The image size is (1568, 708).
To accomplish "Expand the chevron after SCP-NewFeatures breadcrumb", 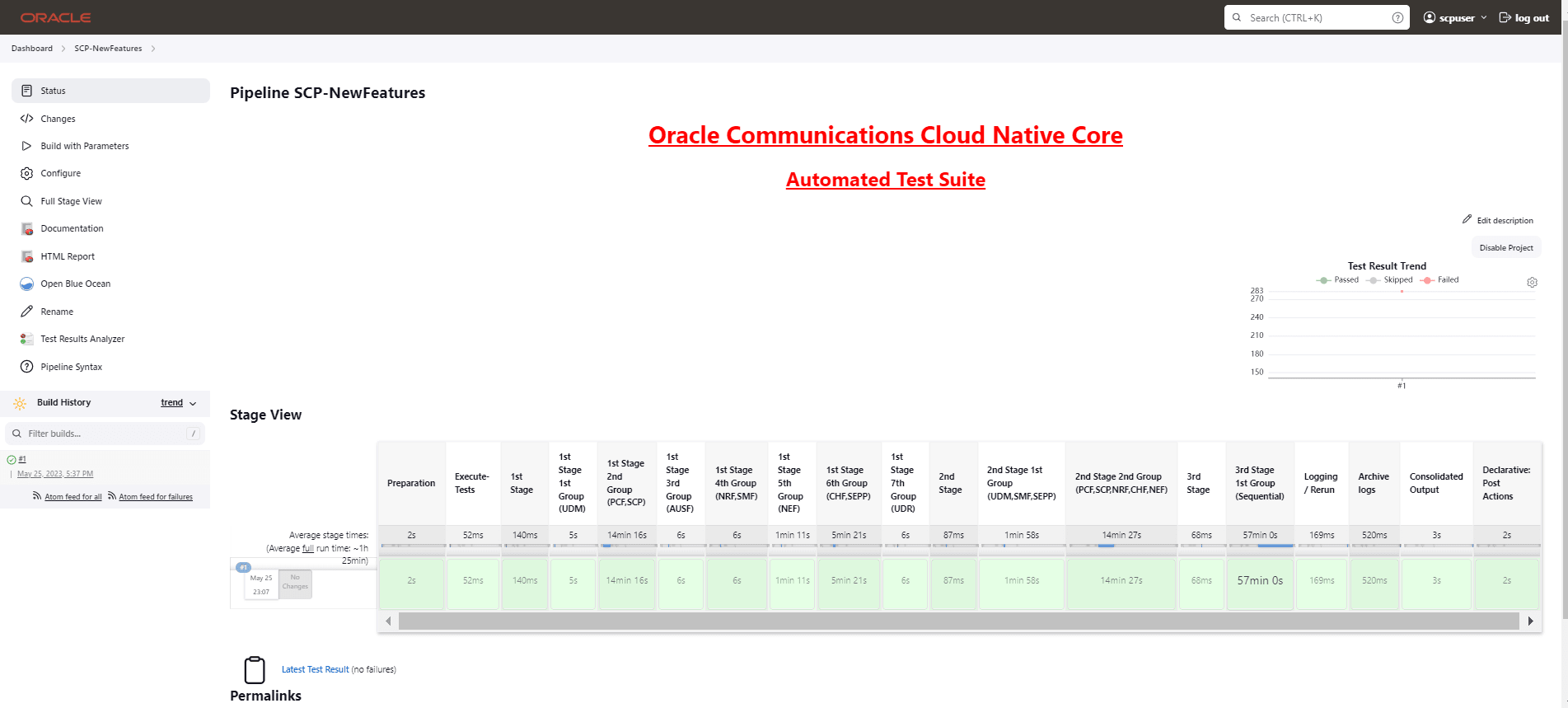I will click(153, 49).
